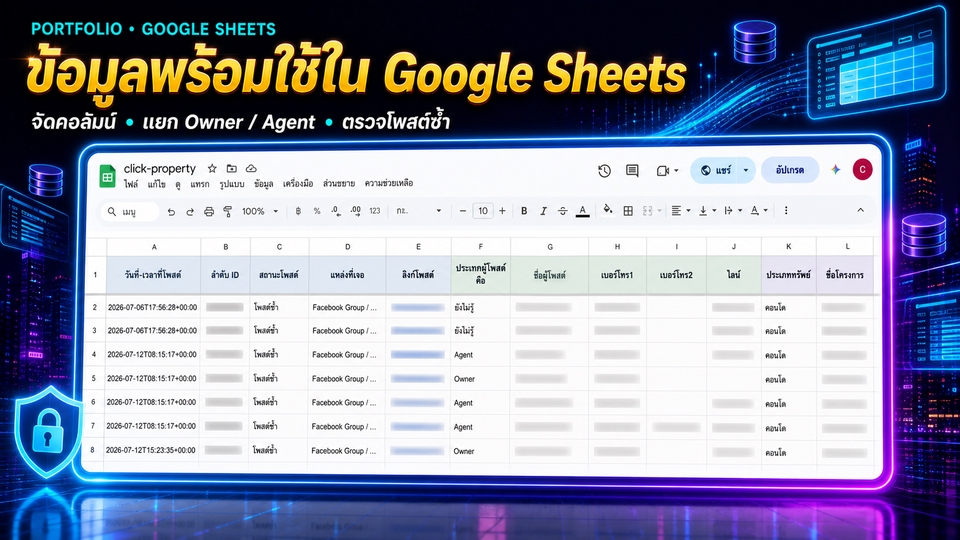The image size is (960, 540).
Task: Format as percent
Action: click(x=317, y=211)
